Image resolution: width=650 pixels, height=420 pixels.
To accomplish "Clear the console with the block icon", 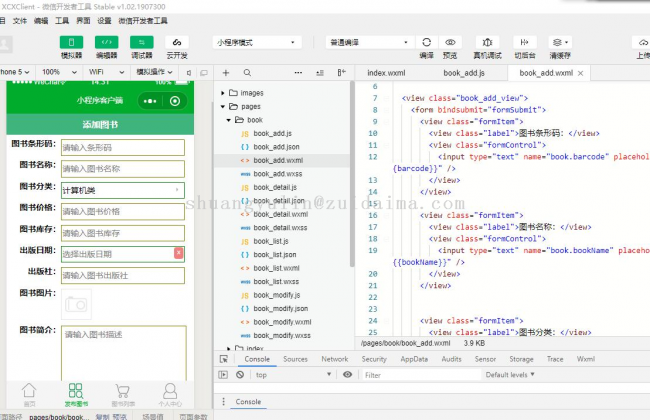I will pos(240,375).
